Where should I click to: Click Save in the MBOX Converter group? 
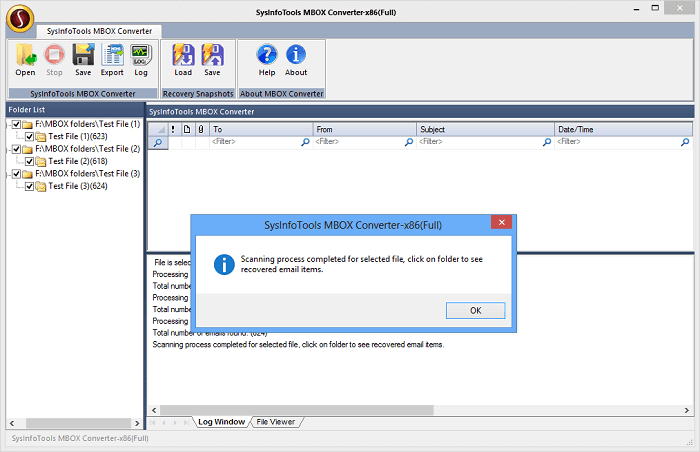coord(83,60)
